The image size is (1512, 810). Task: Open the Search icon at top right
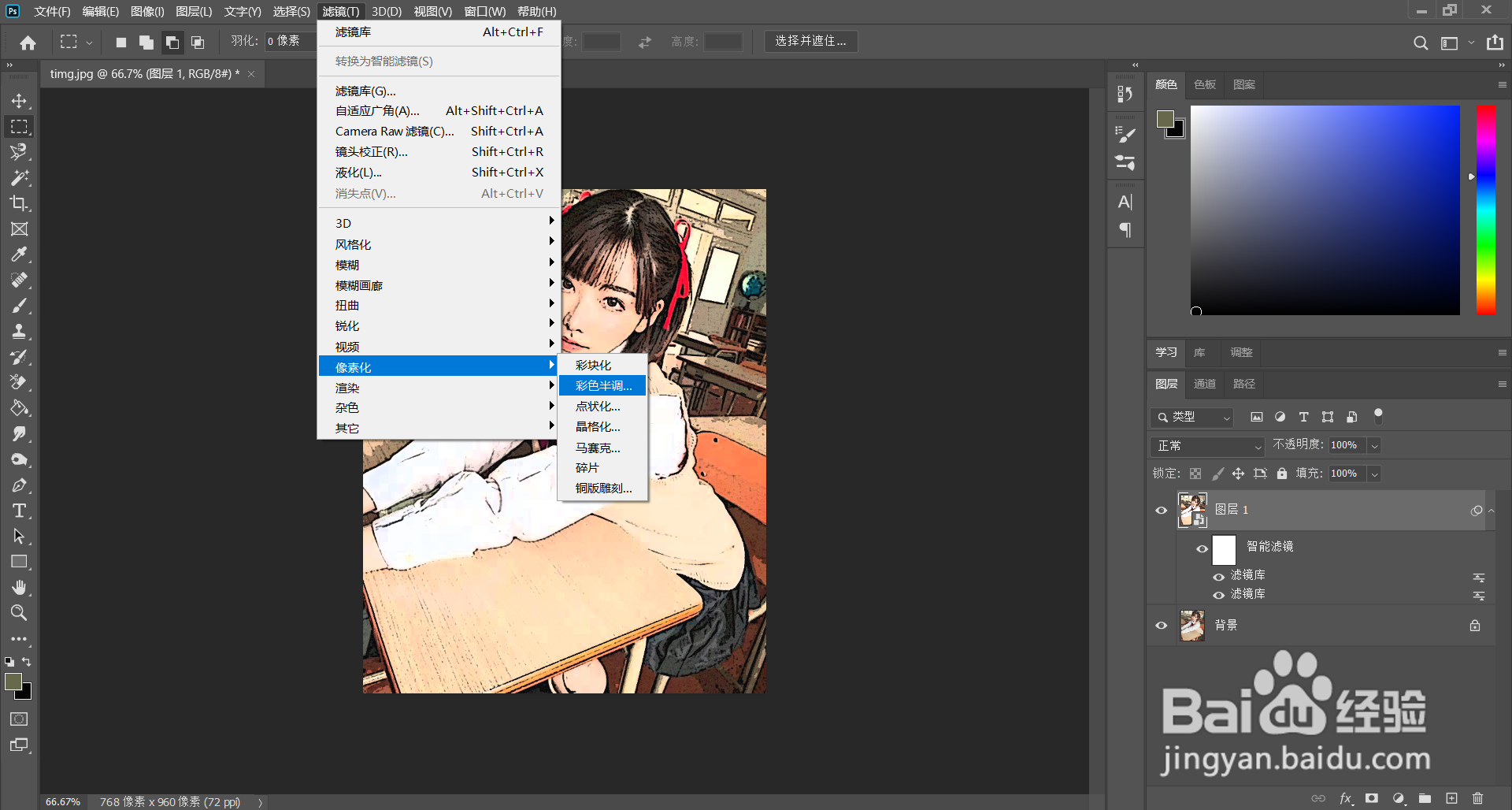click(1421, 43)
